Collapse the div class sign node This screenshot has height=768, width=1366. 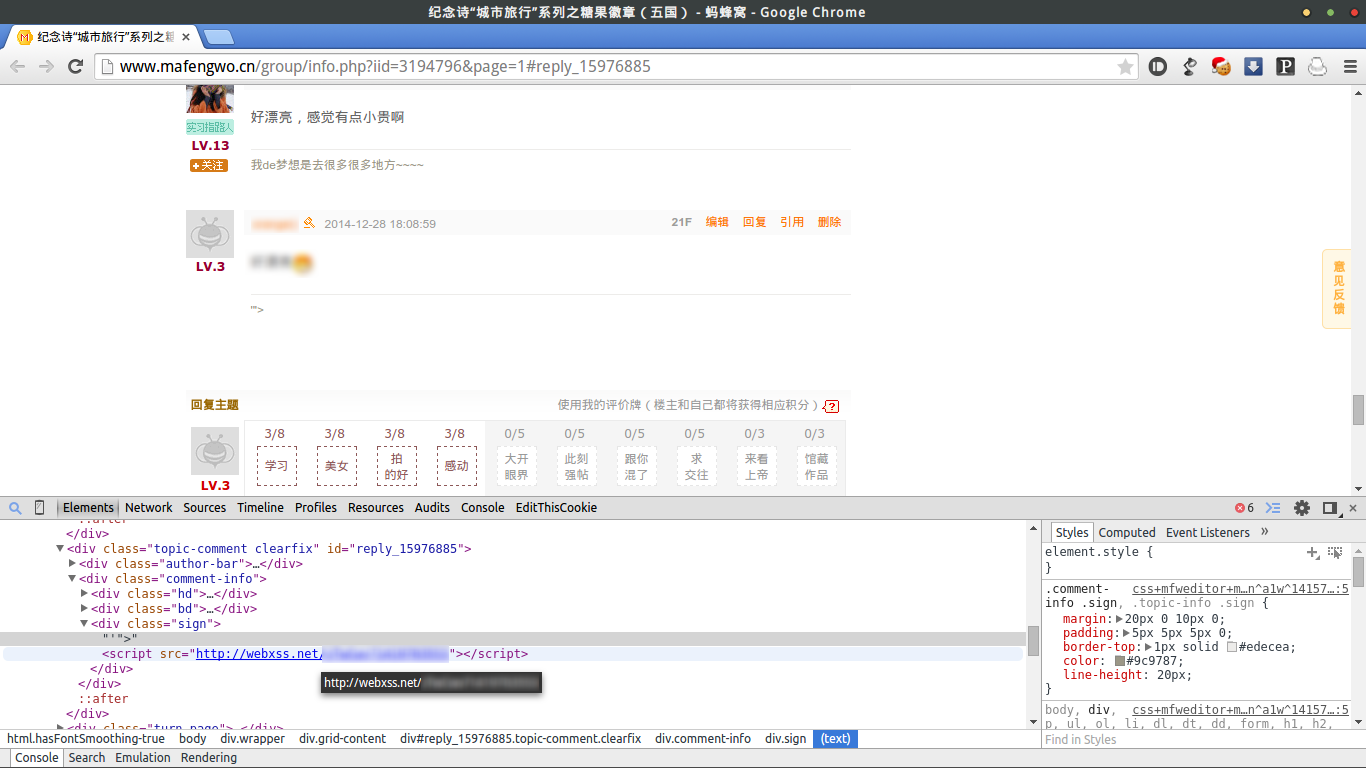pos(84,624)
